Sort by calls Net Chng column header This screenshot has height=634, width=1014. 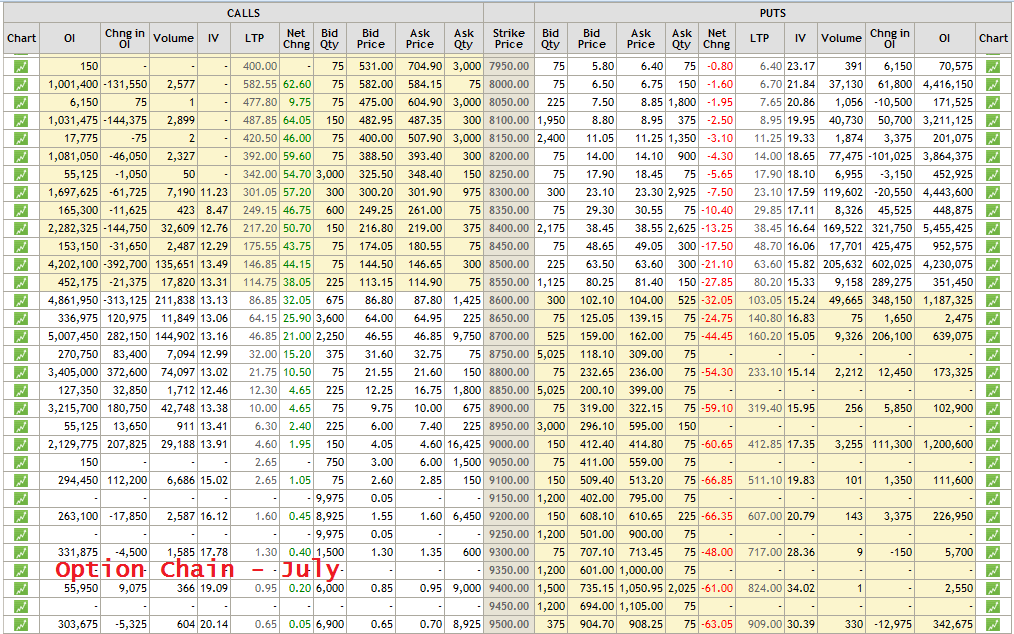pos(296,38)
